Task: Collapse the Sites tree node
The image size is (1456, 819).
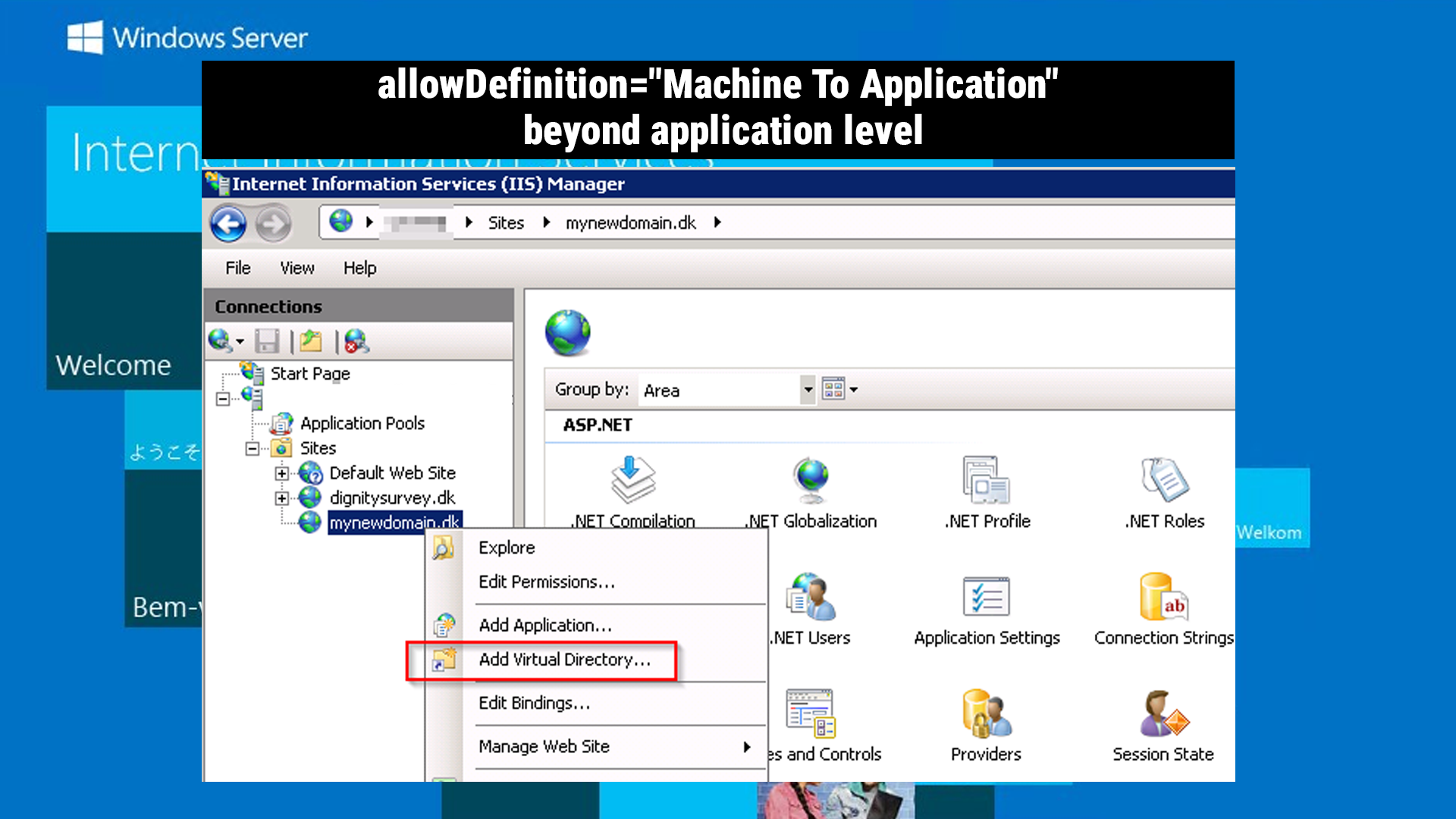Action: [x=252, y=449]
